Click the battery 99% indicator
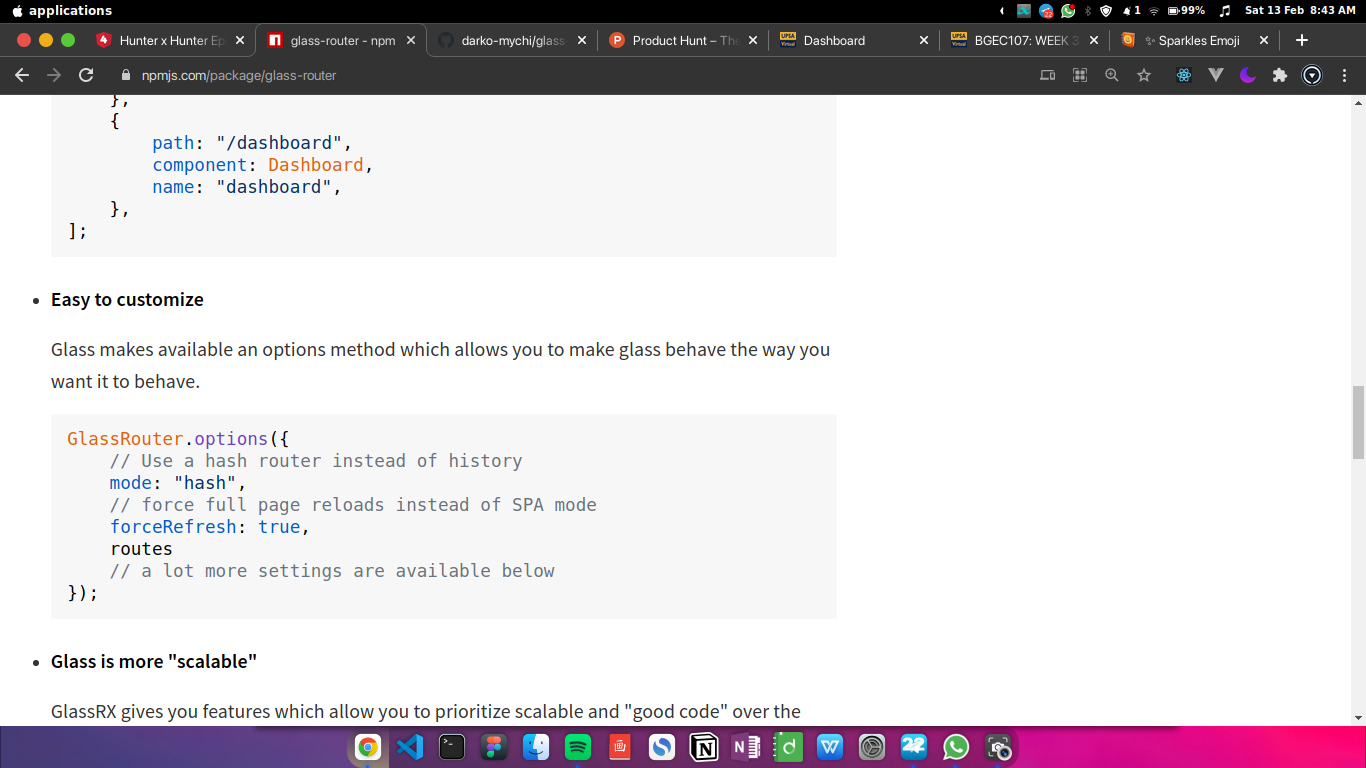The image size is (1366, 768). (1186, 10)
